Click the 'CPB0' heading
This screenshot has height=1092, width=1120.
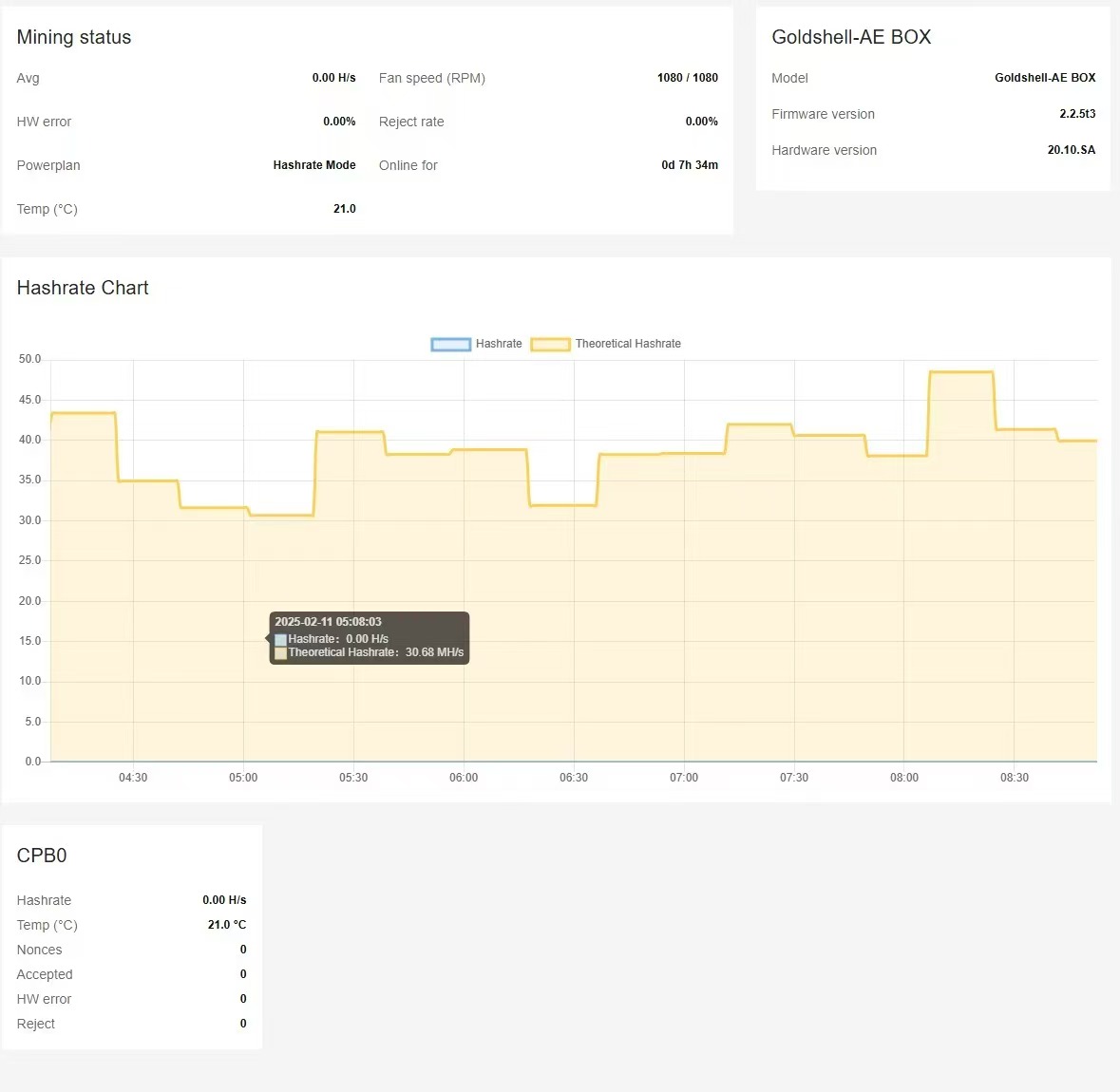tap(42, 856)
